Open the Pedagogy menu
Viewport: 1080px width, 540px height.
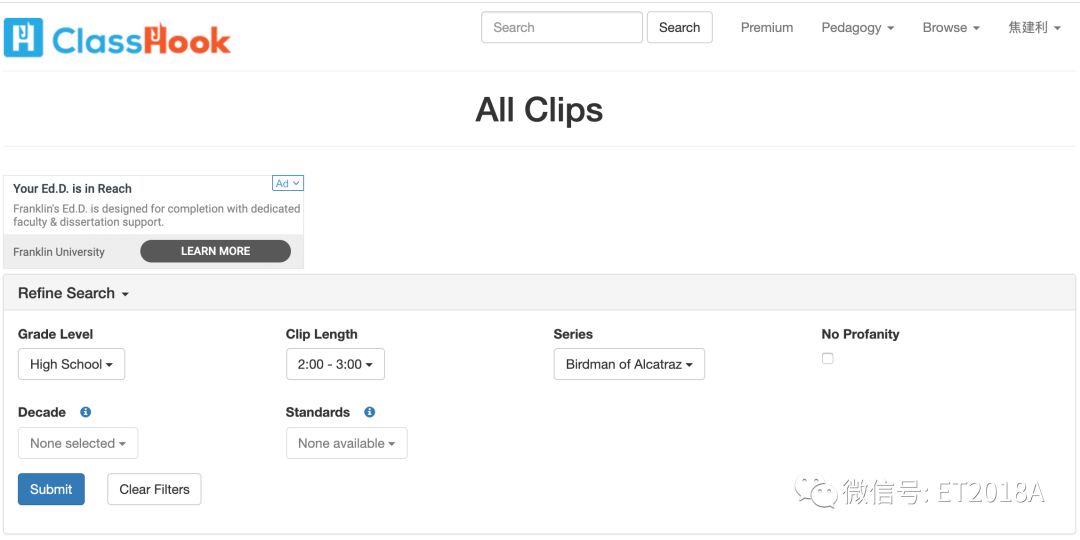[858, 28]
